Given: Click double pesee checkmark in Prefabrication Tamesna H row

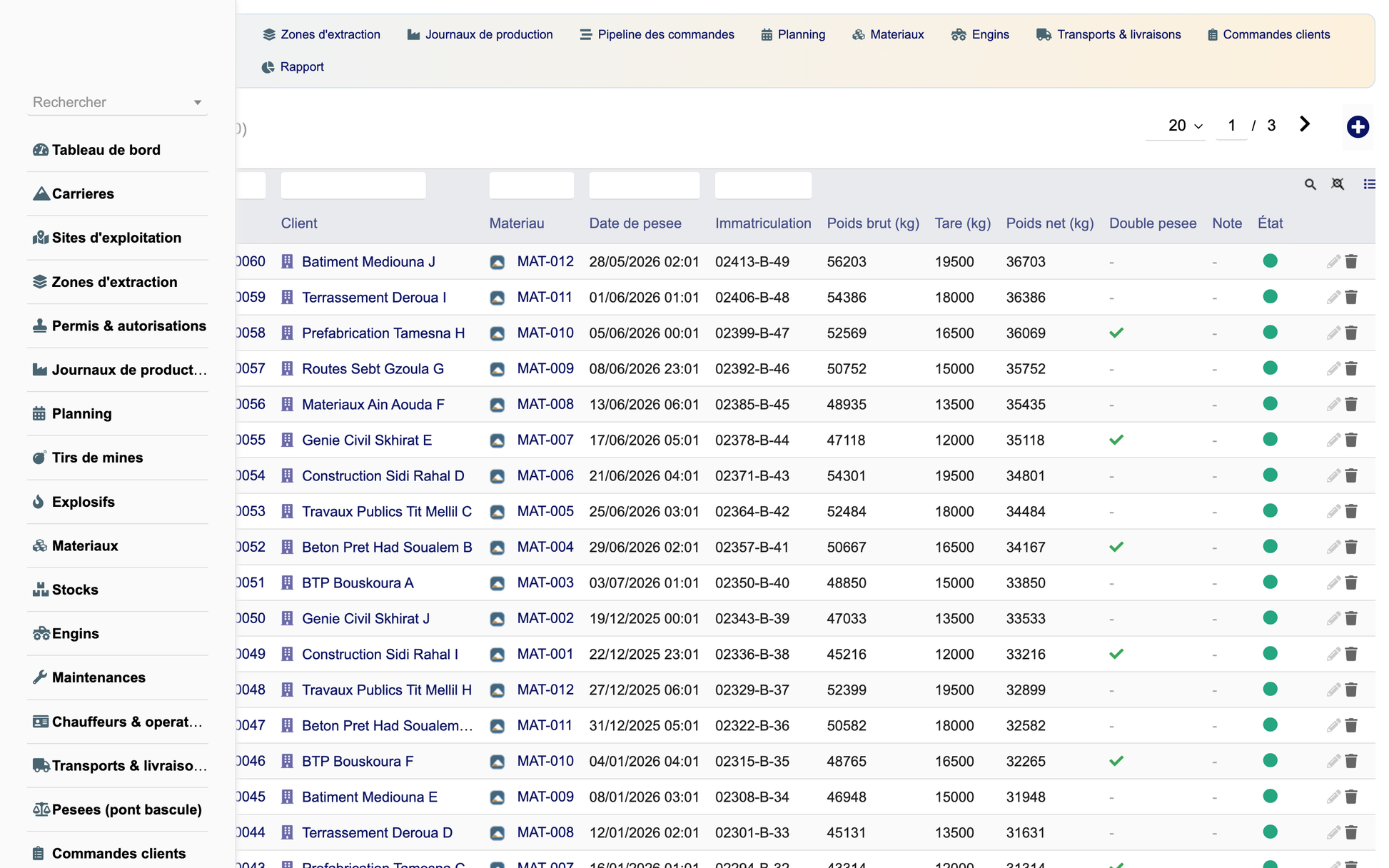Looking at the screenshot, I should [1116, 333].
